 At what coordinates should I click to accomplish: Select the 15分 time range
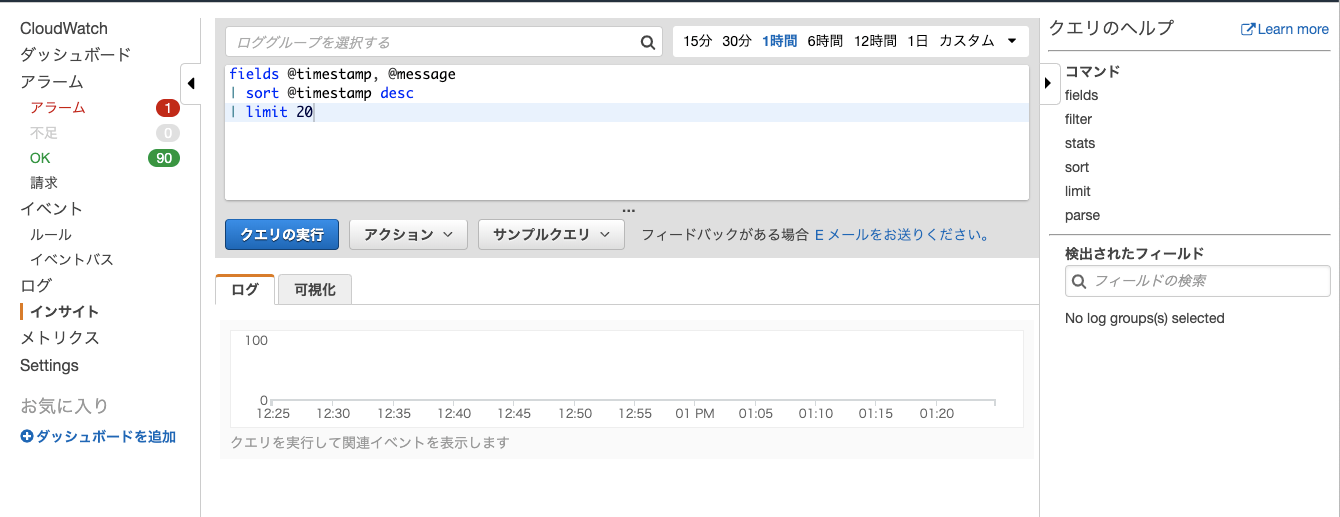tap(697, 41)
